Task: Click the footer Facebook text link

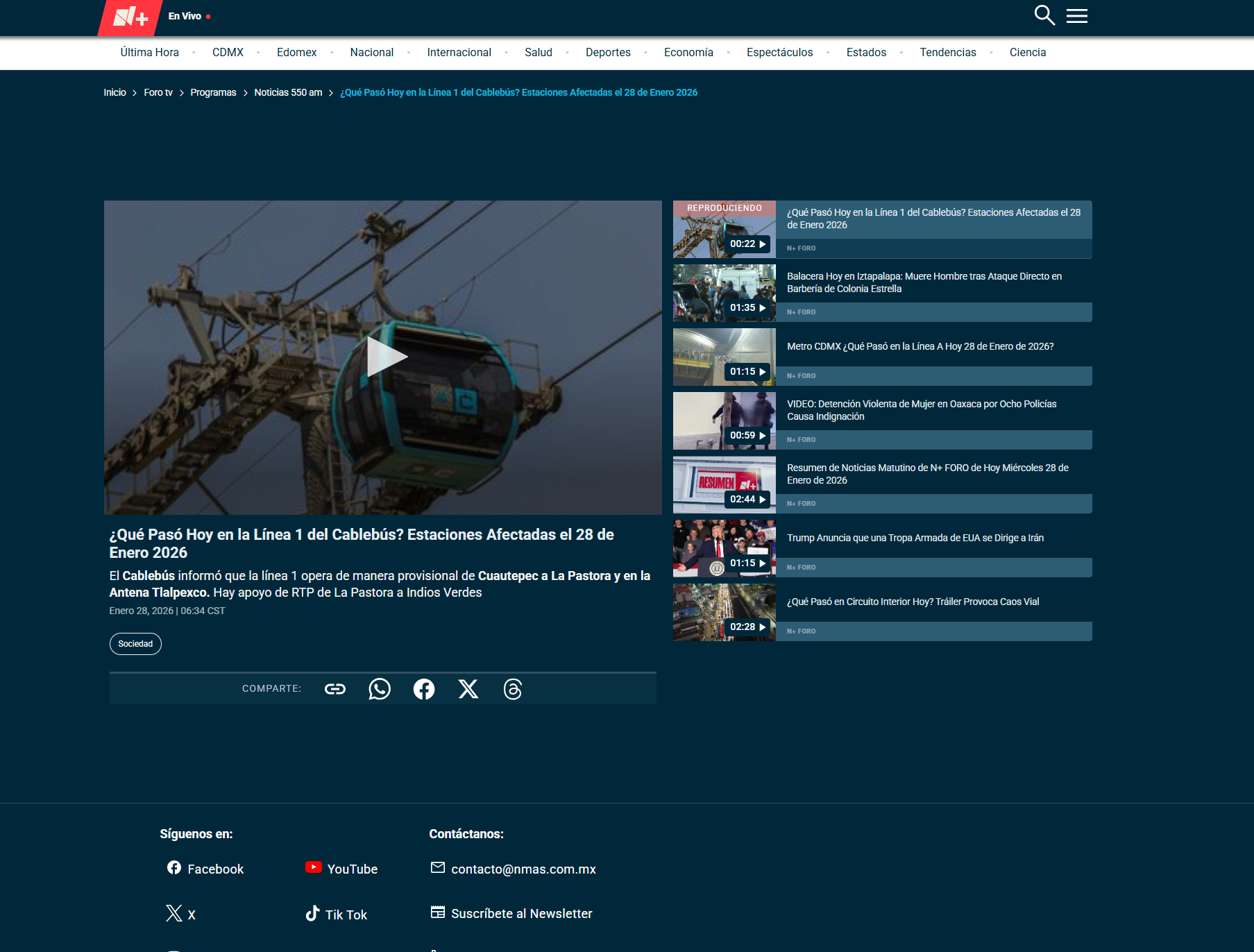Action: [216, 869]
